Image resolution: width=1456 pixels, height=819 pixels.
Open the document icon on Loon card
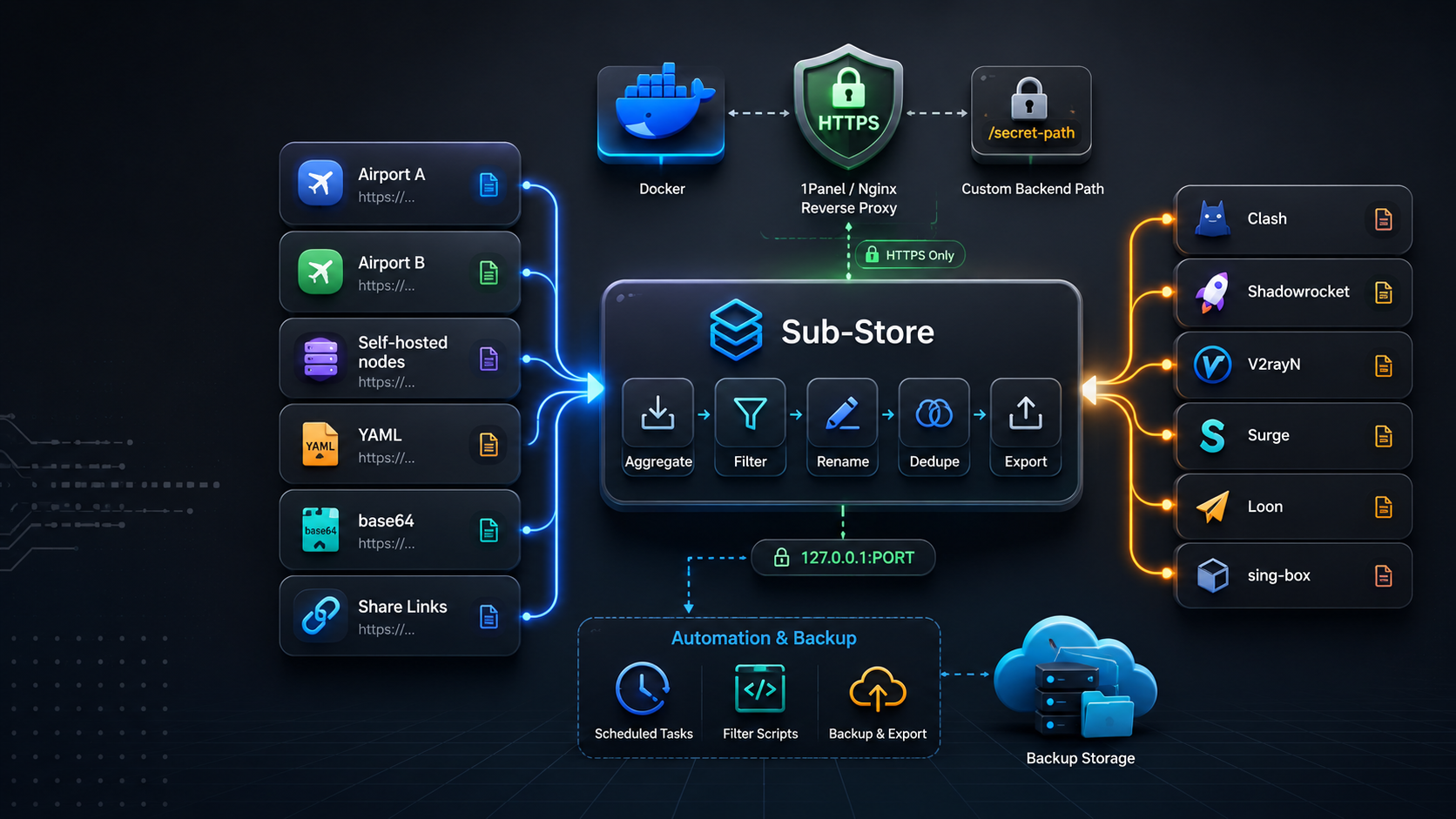coord(1383,507)
